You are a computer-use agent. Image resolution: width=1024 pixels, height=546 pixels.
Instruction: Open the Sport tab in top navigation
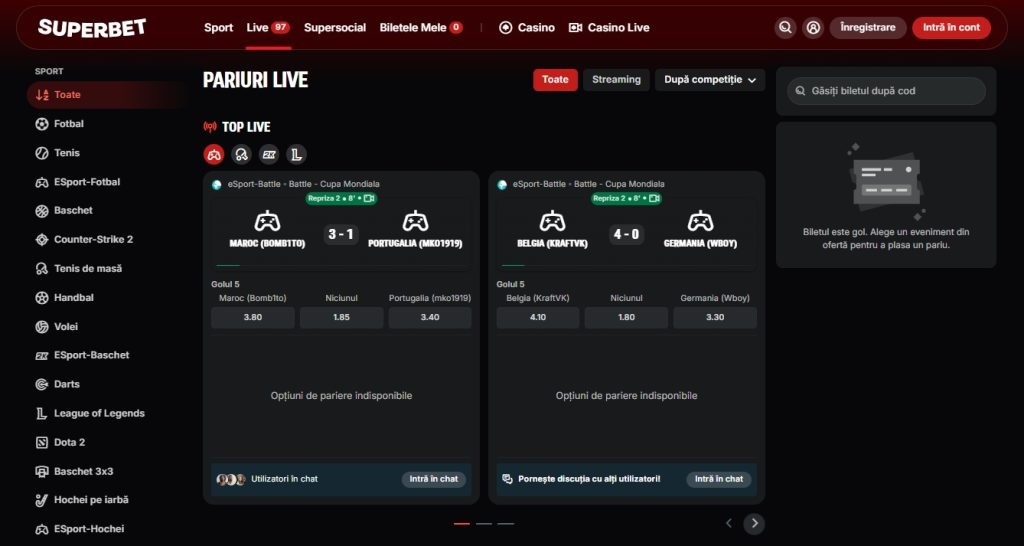218,27
